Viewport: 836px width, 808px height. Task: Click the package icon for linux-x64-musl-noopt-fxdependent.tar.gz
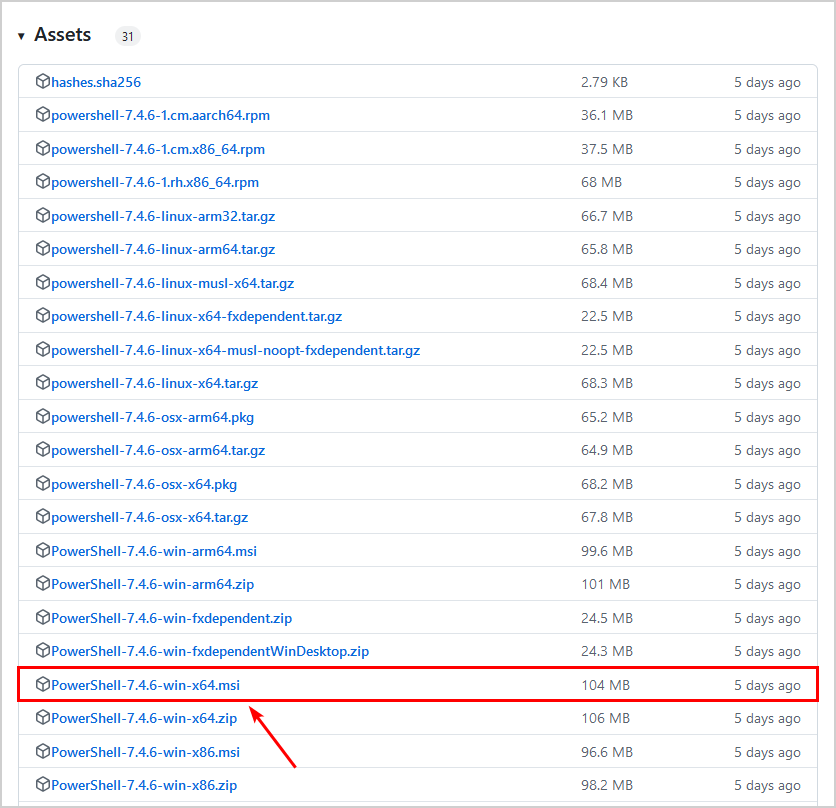(x=43, y=349)
